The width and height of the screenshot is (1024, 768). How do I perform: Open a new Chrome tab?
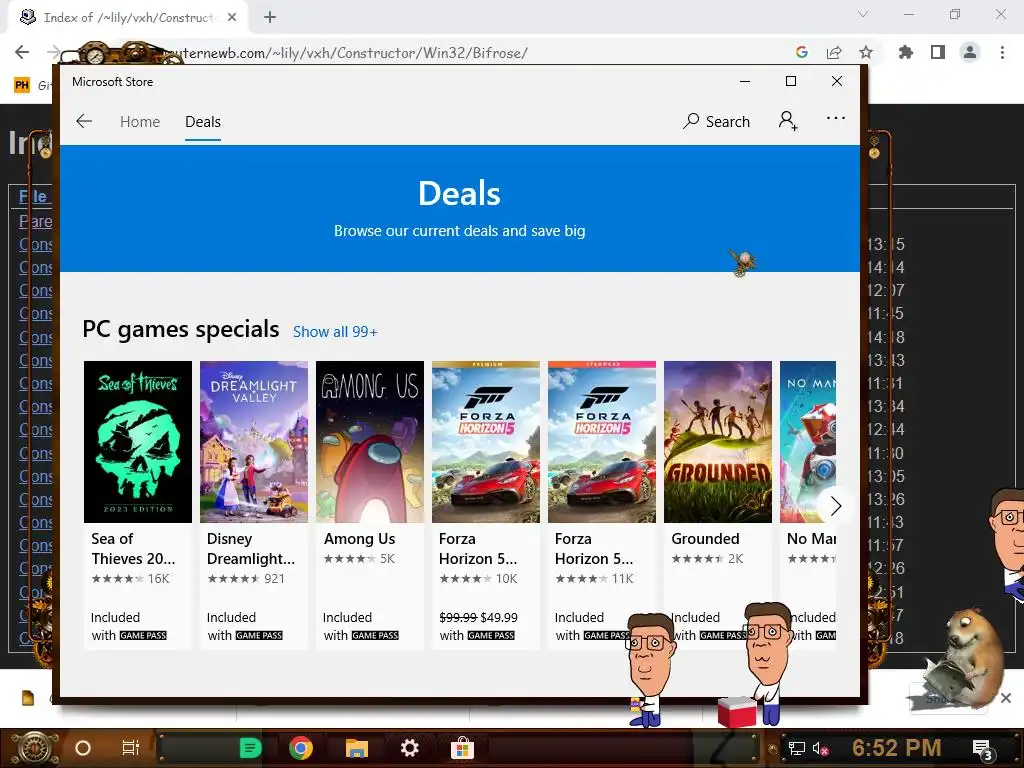270,18
